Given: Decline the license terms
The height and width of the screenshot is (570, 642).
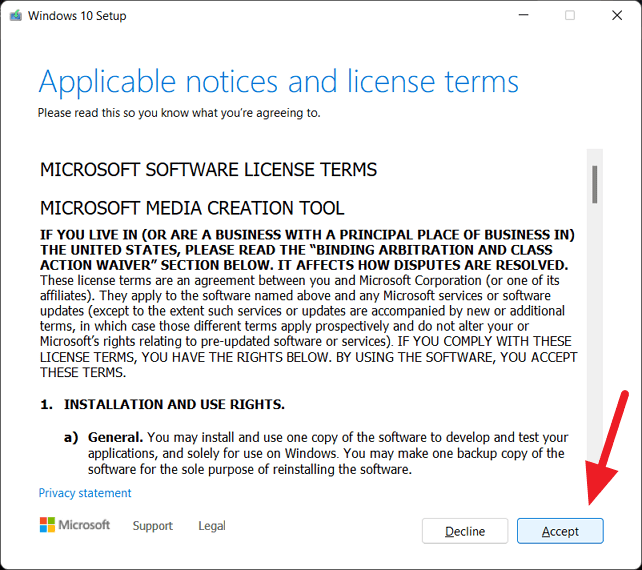Looking at the screenshot, I should point(465,531).
